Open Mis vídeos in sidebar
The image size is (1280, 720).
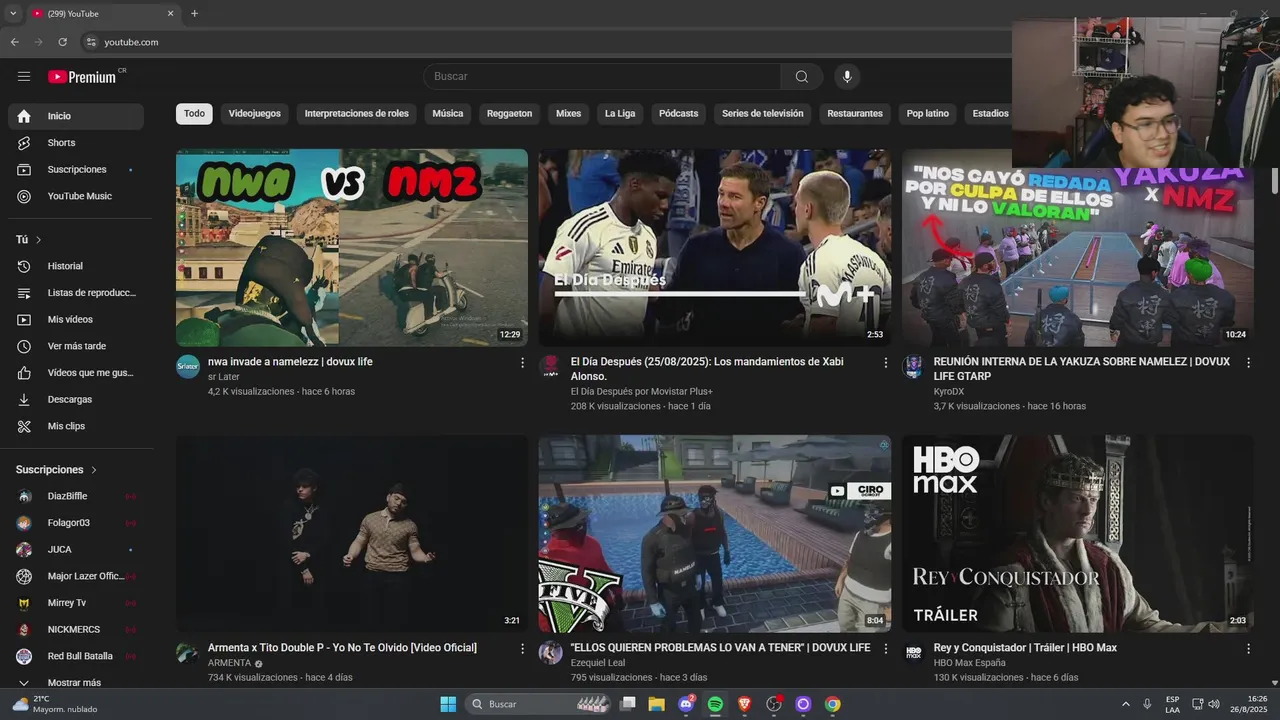click(76, 320)
